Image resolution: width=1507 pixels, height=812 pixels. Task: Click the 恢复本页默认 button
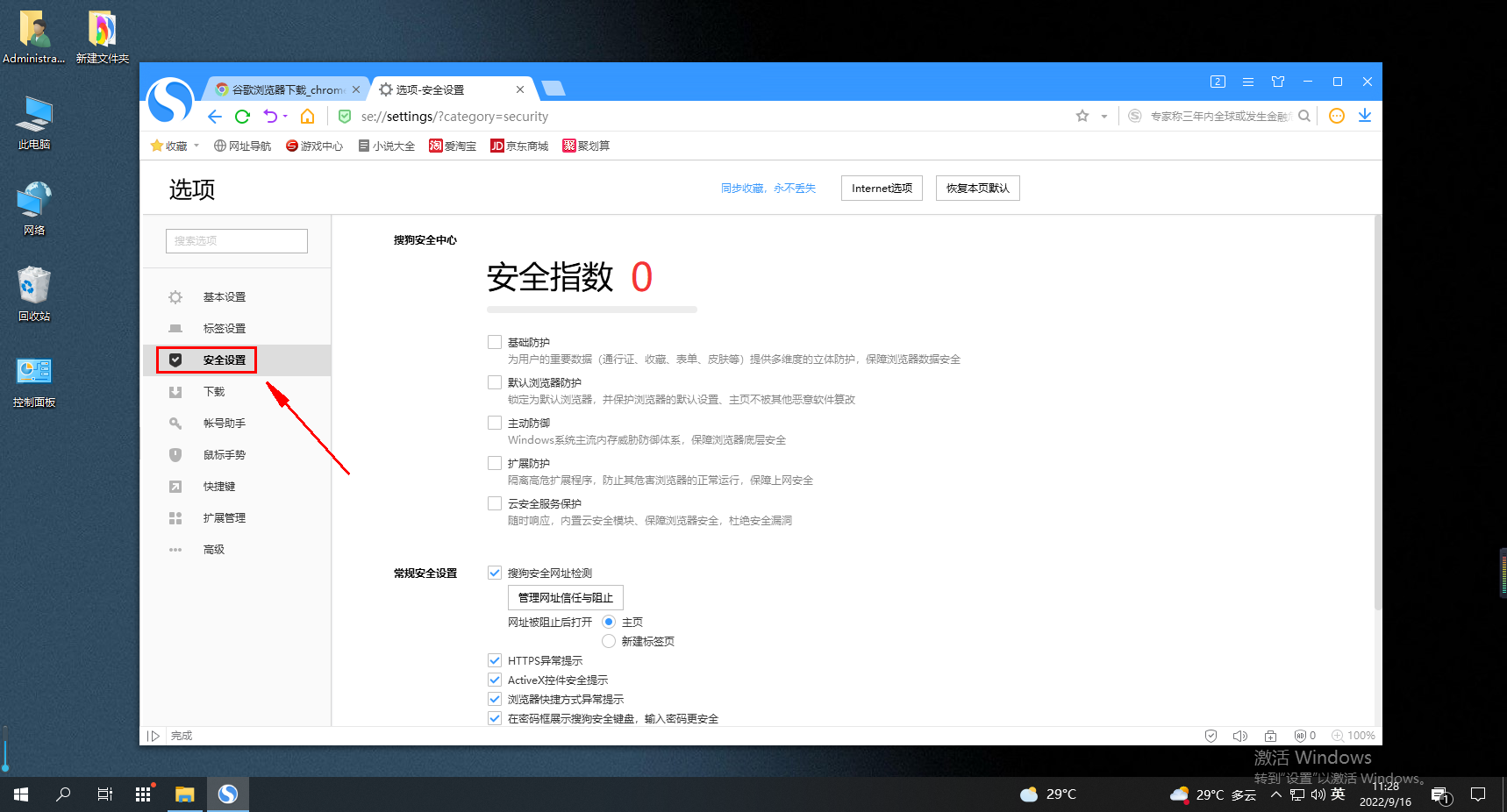[978, 189]
